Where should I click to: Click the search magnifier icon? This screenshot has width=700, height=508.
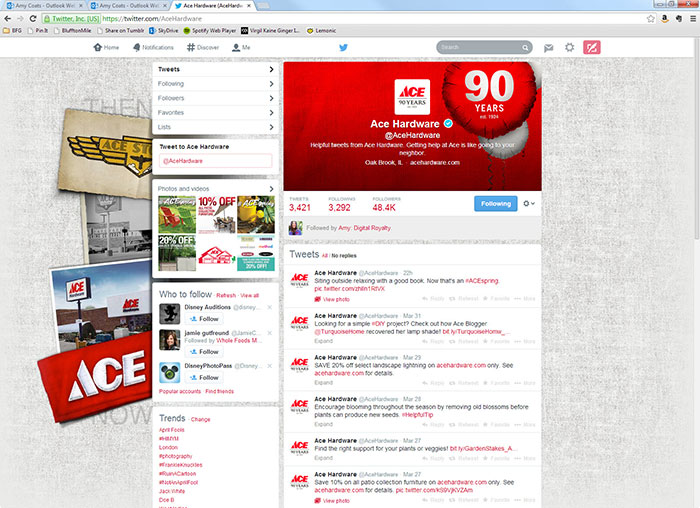point(525,47)
